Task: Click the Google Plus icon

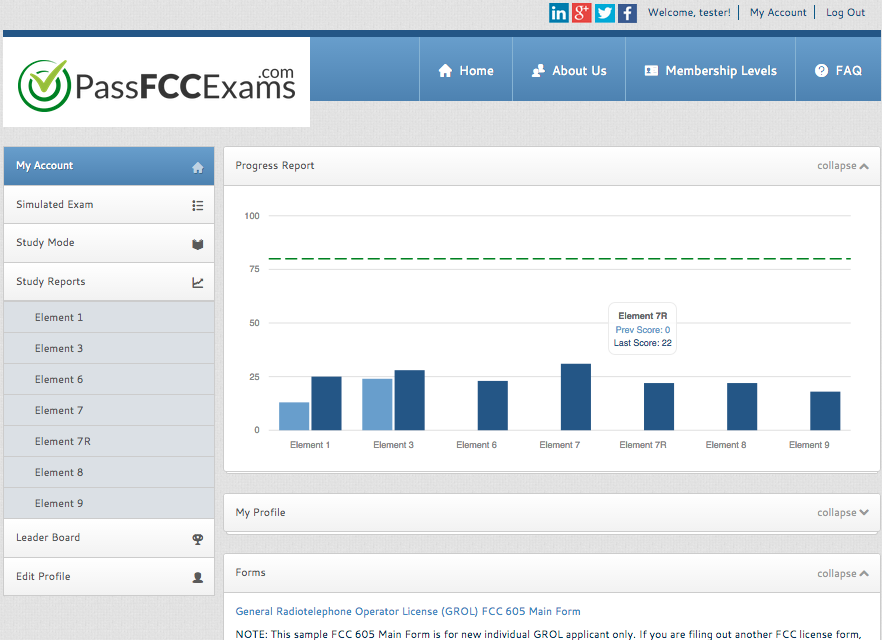Action: [582, 13]
